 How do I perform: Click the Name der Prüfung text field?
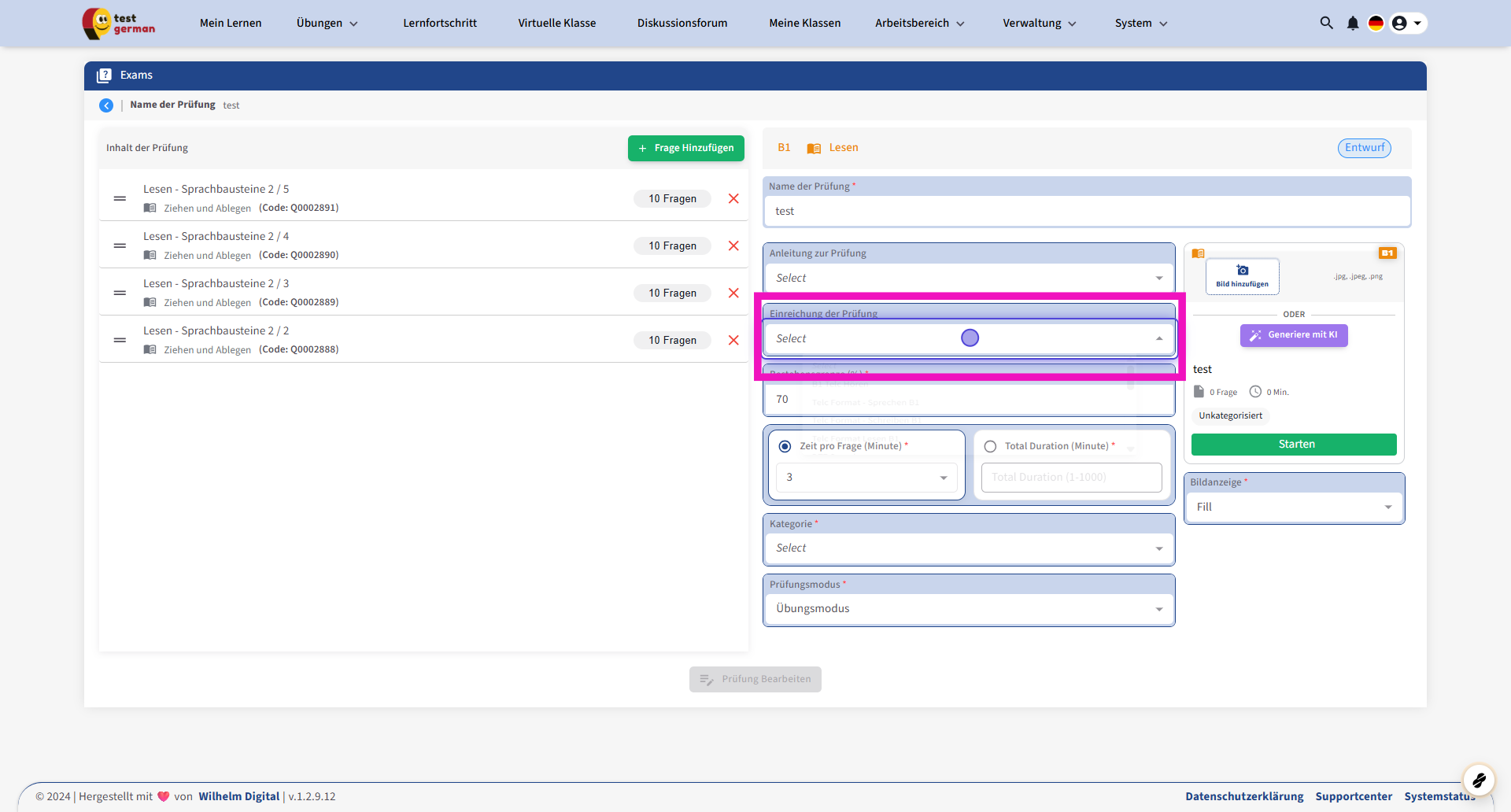(x=1086, y=211)
